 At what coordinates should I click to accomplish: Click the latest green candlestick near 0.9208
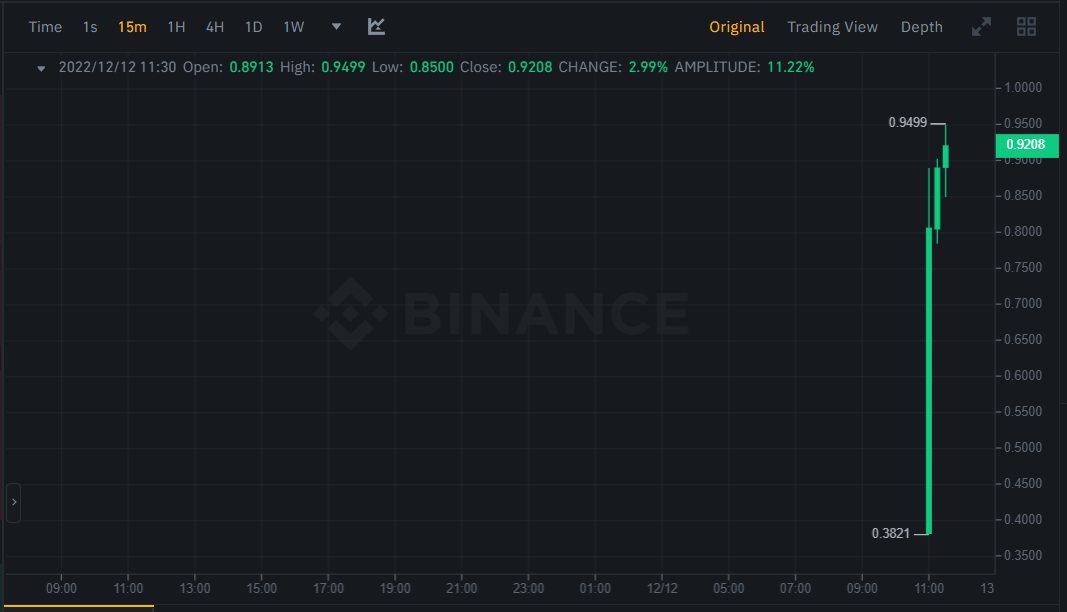(945, 157)
